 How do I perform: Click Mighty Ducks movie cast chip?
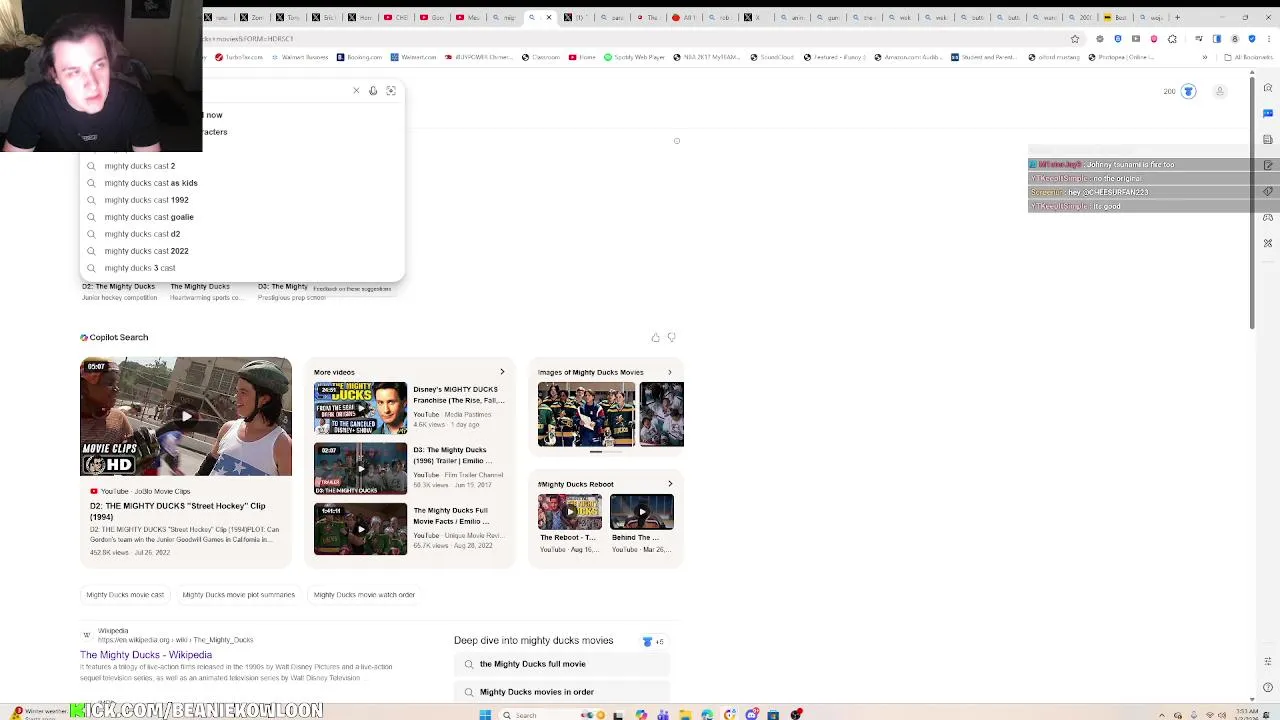pos(125,595)
